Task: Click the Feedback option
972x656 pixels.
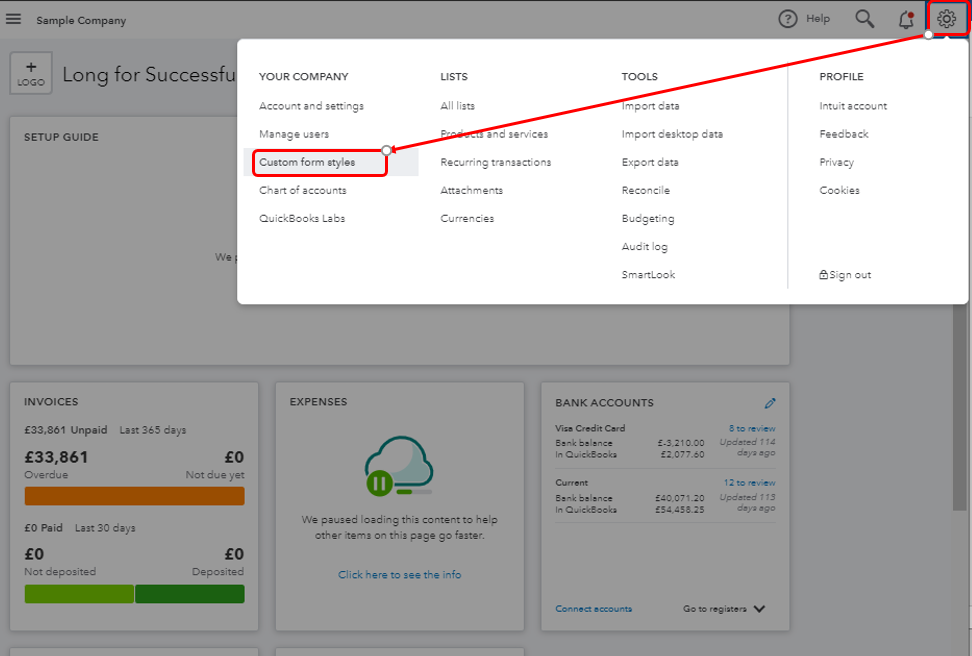Action: tap(844, 134)
